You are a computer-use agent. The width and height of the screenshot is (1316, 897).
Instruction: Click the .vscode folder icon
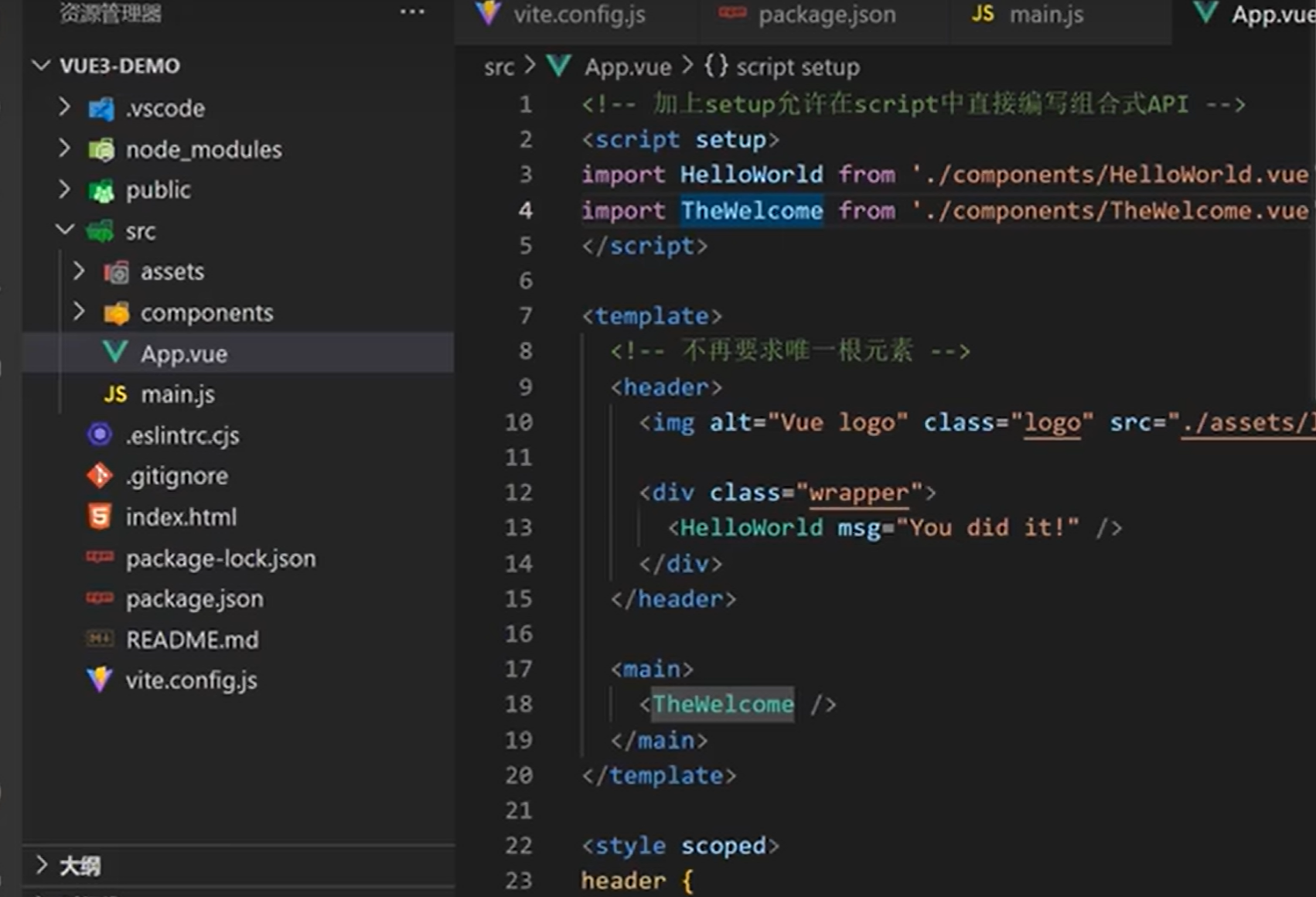point(101,108)
